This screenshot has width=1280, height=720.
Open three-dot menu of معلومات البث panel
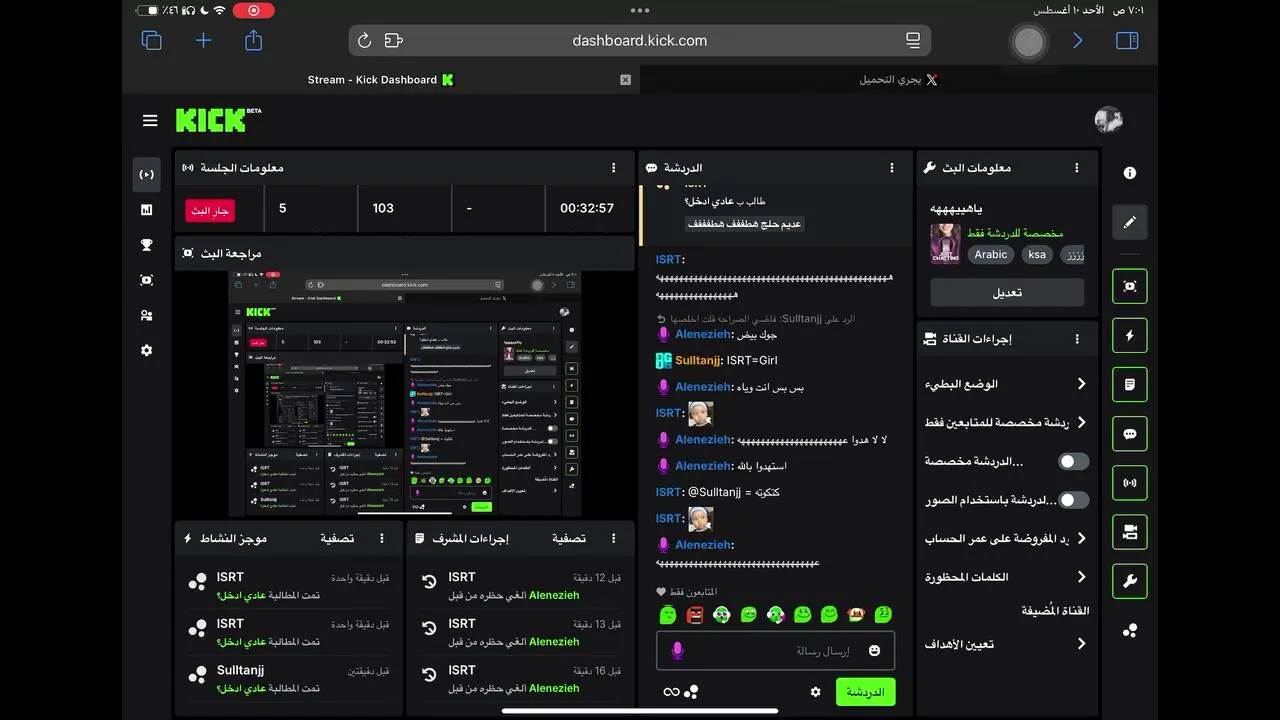[x=1077, y=168]
